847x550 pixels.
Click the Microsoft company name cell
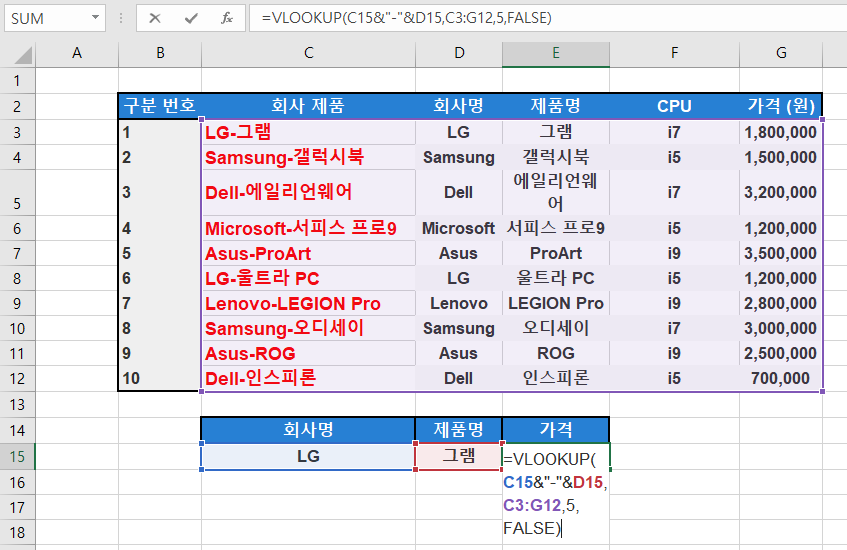coord(459,228)
